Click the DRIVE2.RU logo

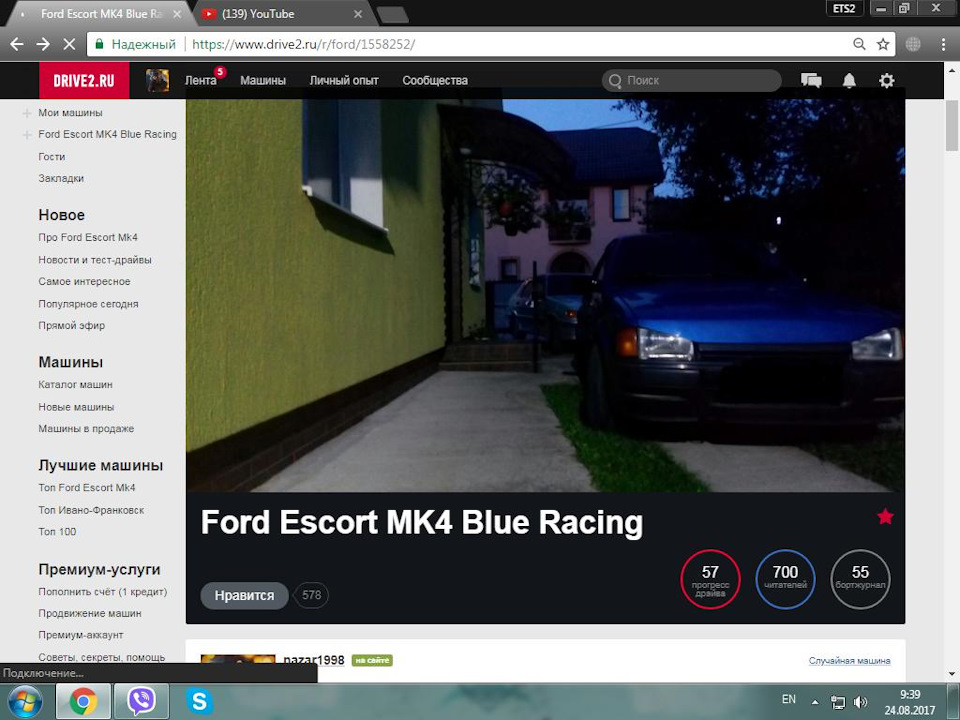84,80
